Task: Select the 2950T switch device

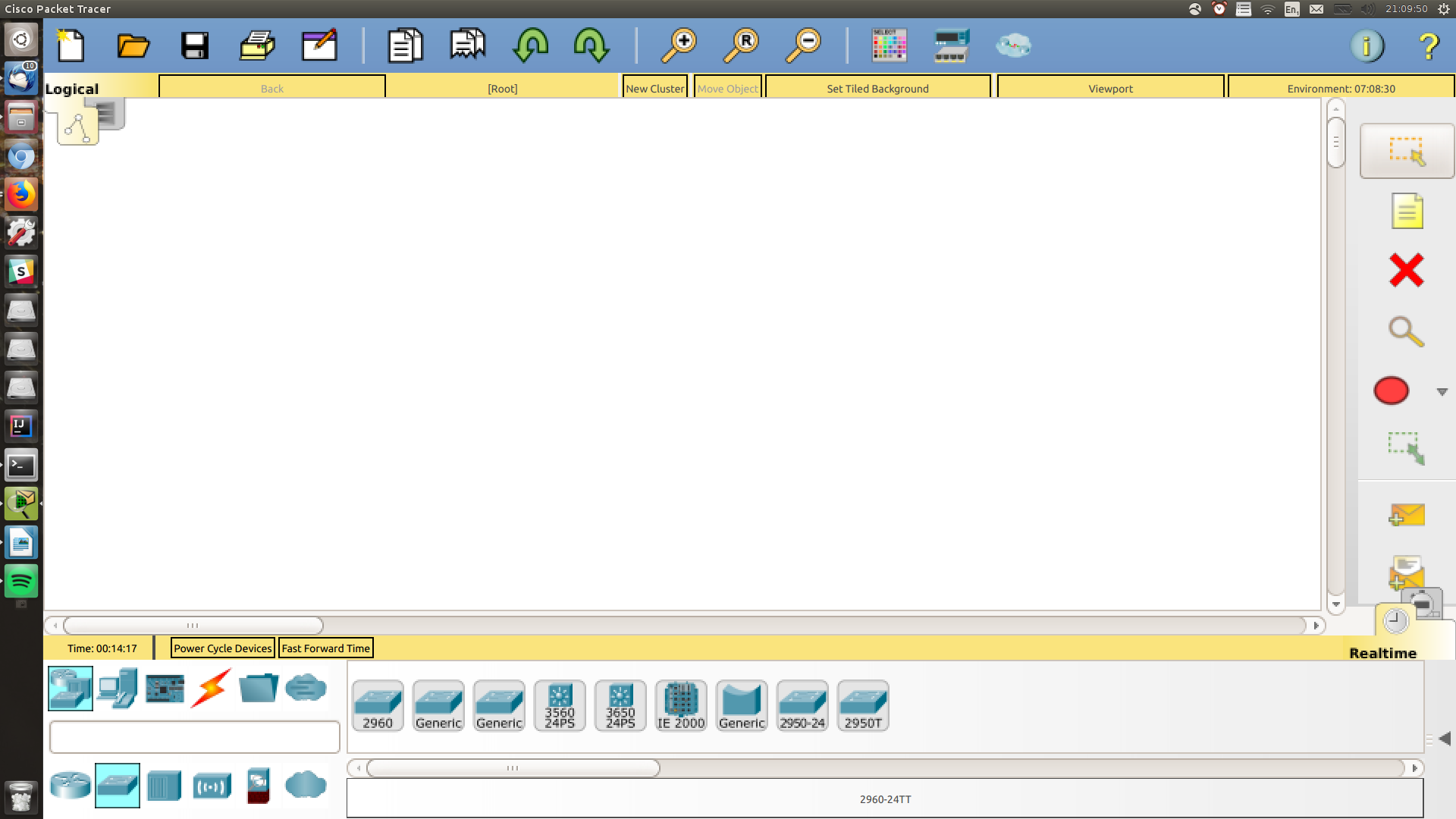Action: coord(862,705)
